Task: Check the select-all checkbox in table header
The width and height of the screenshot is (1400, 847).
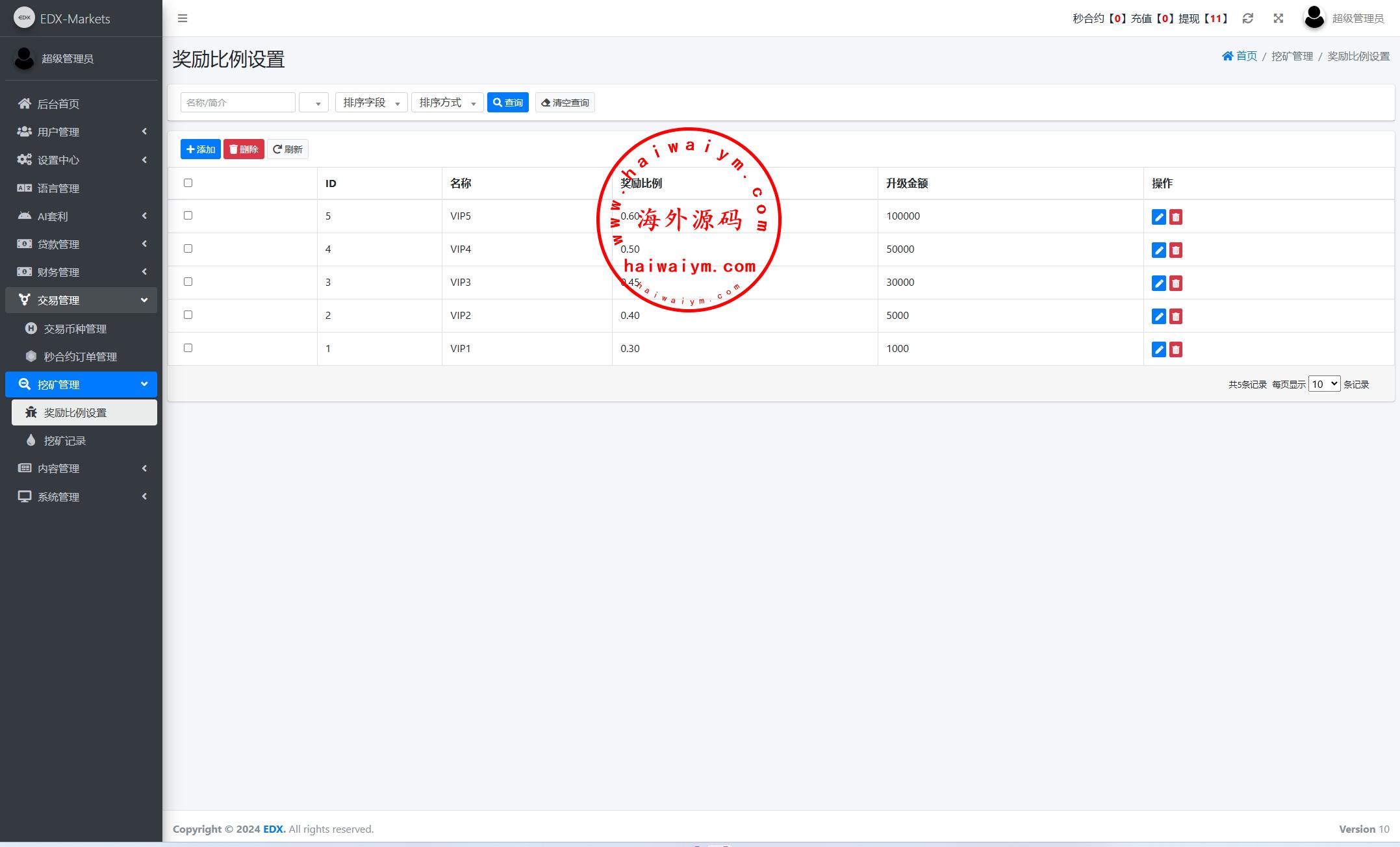Action: point(188,183)
